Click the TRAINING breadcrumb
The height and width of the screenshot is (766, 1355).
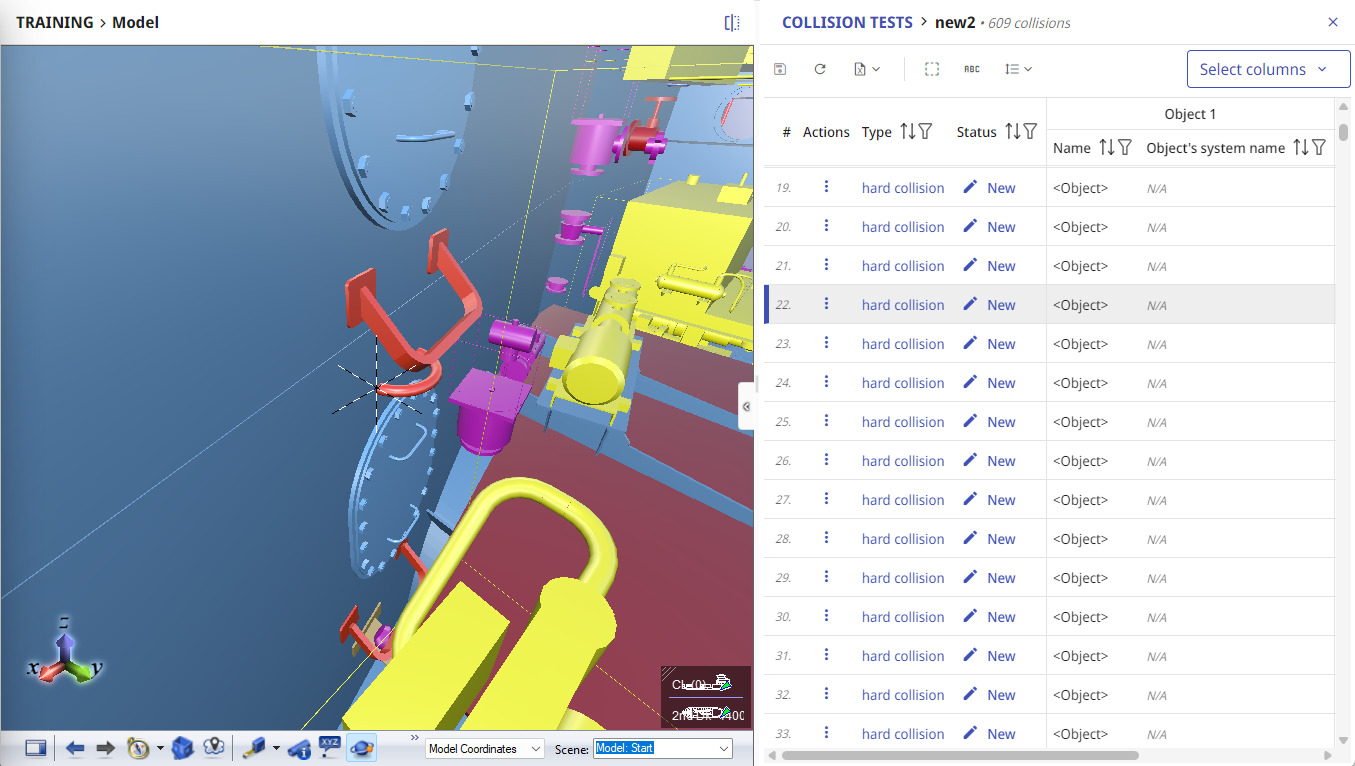tap(54, 22)
